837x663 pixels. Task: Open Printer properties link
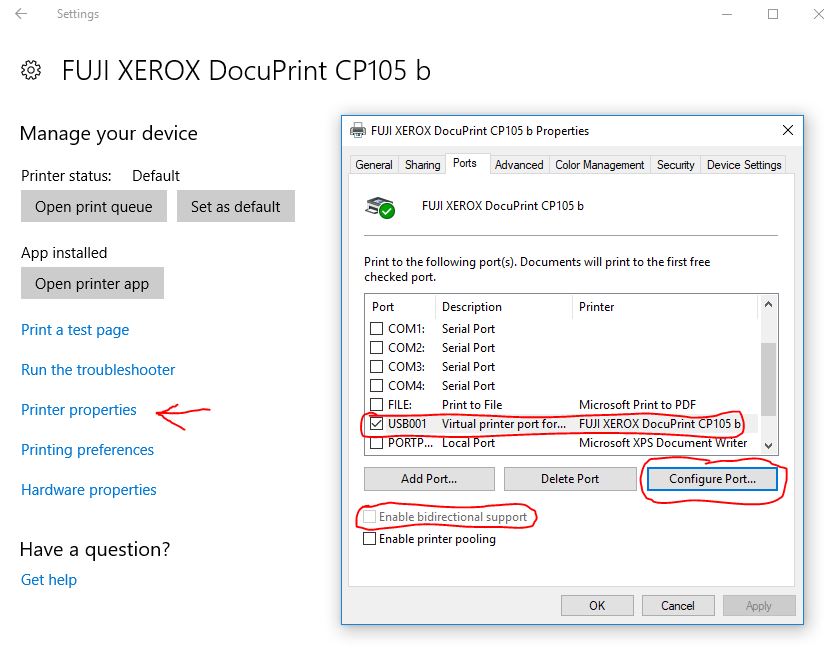pos(78,410)
